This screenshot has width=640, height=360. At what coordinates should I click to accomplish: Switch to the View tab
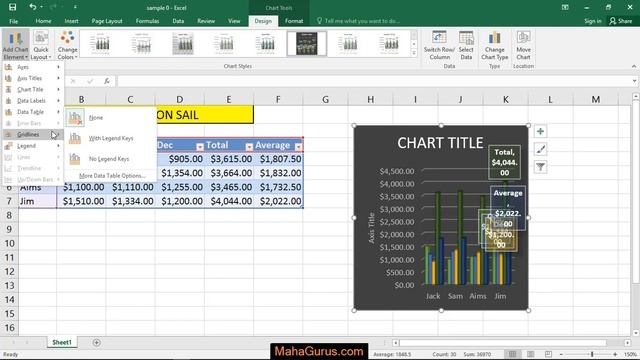(234, 21)
